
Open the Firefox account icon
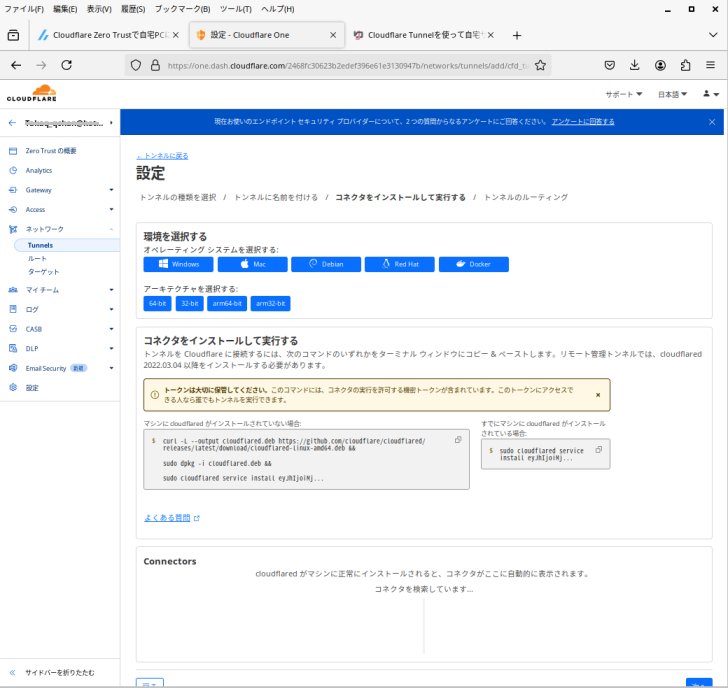click(x=660, y=65)
